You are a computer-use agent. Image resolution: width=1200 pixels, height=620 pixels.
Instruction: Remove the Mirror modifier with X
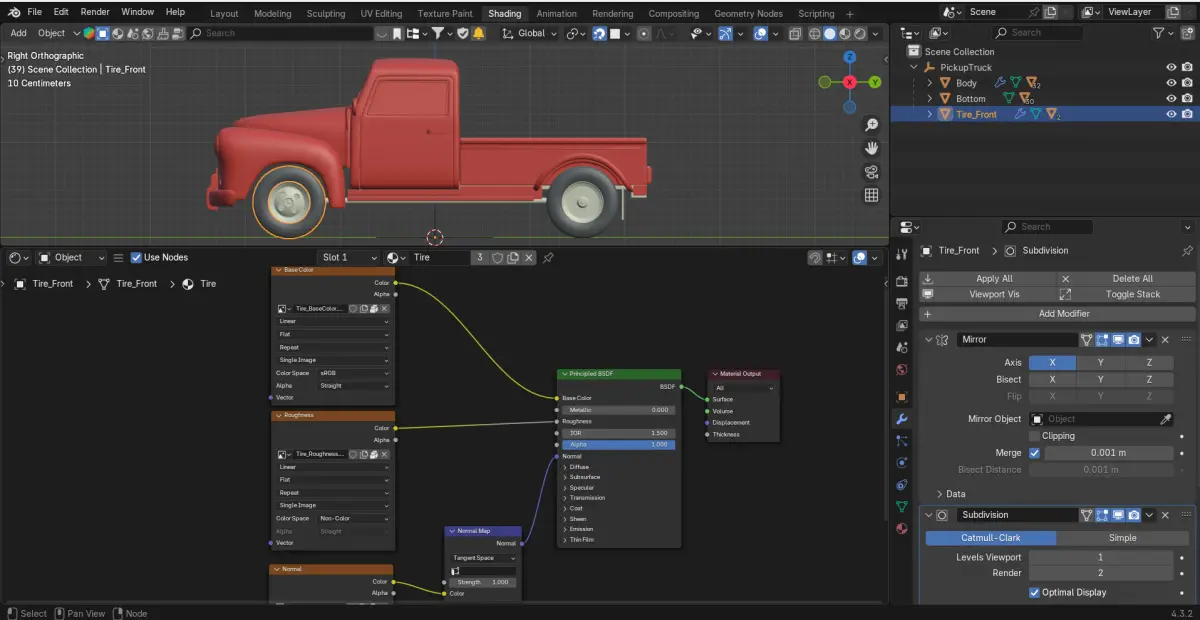pyautogui.click(x=1165, y=340)
